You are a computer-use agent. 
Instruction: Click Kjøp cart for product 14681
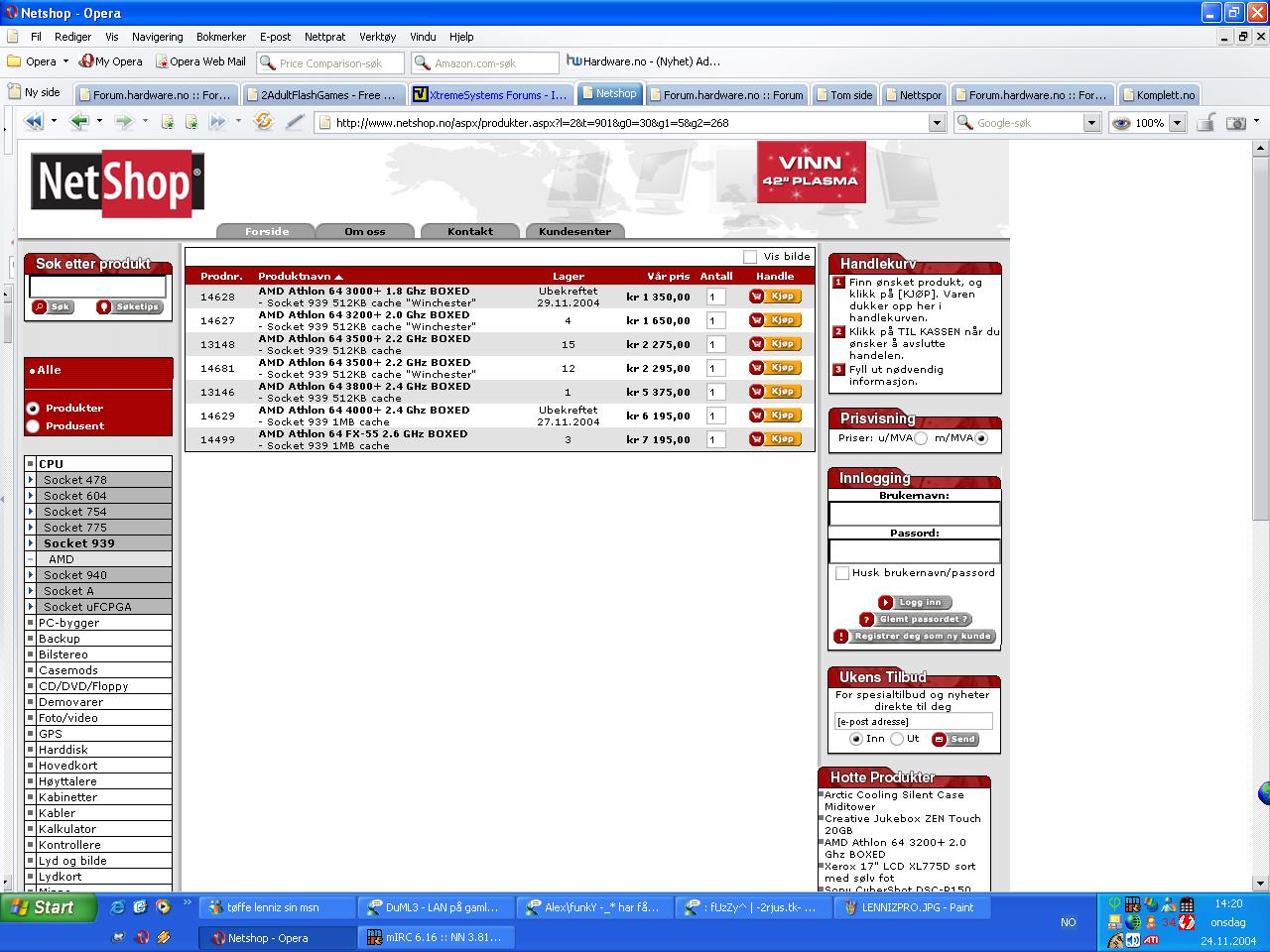click(x=775, y=368)
